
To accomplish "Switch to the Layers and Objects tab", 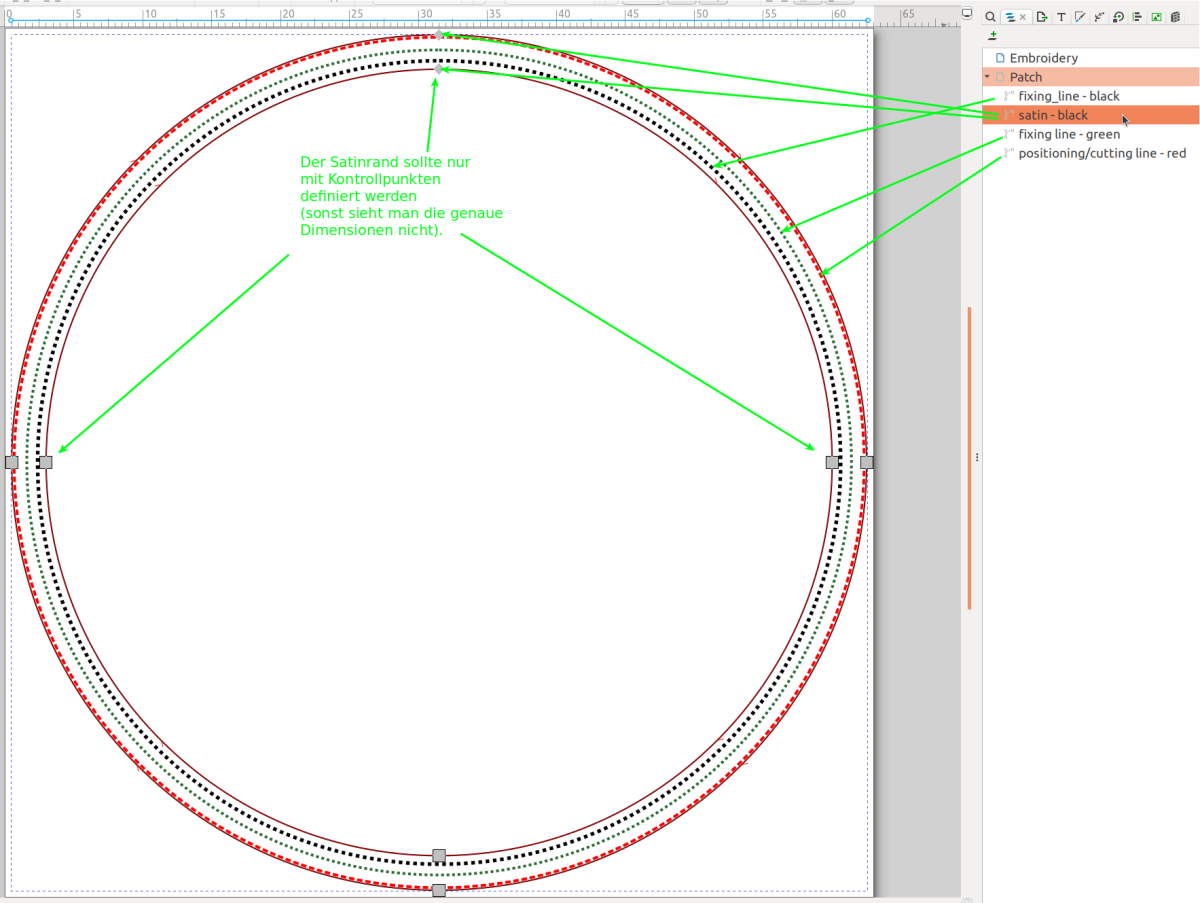I will click(x=1010, y=16).
